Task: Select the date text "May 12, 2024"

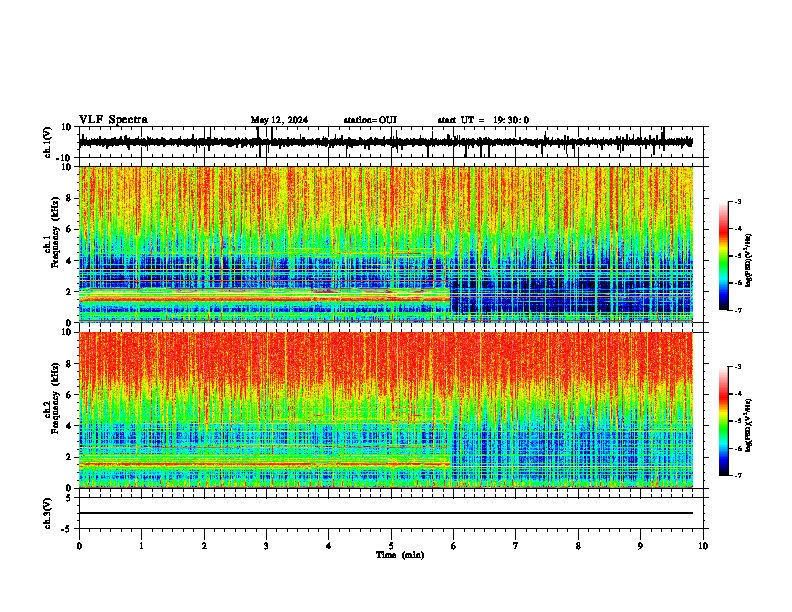Action: (x=279, y=120)
